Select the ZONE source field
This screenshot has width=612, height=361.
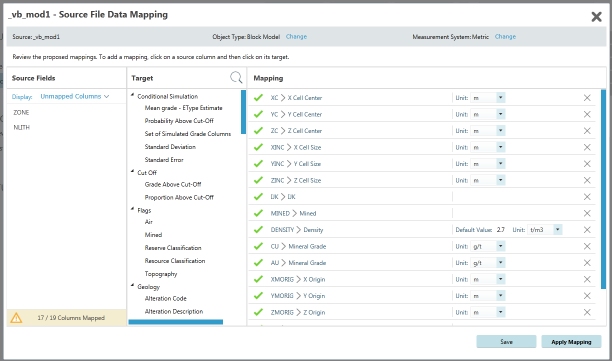21,112
